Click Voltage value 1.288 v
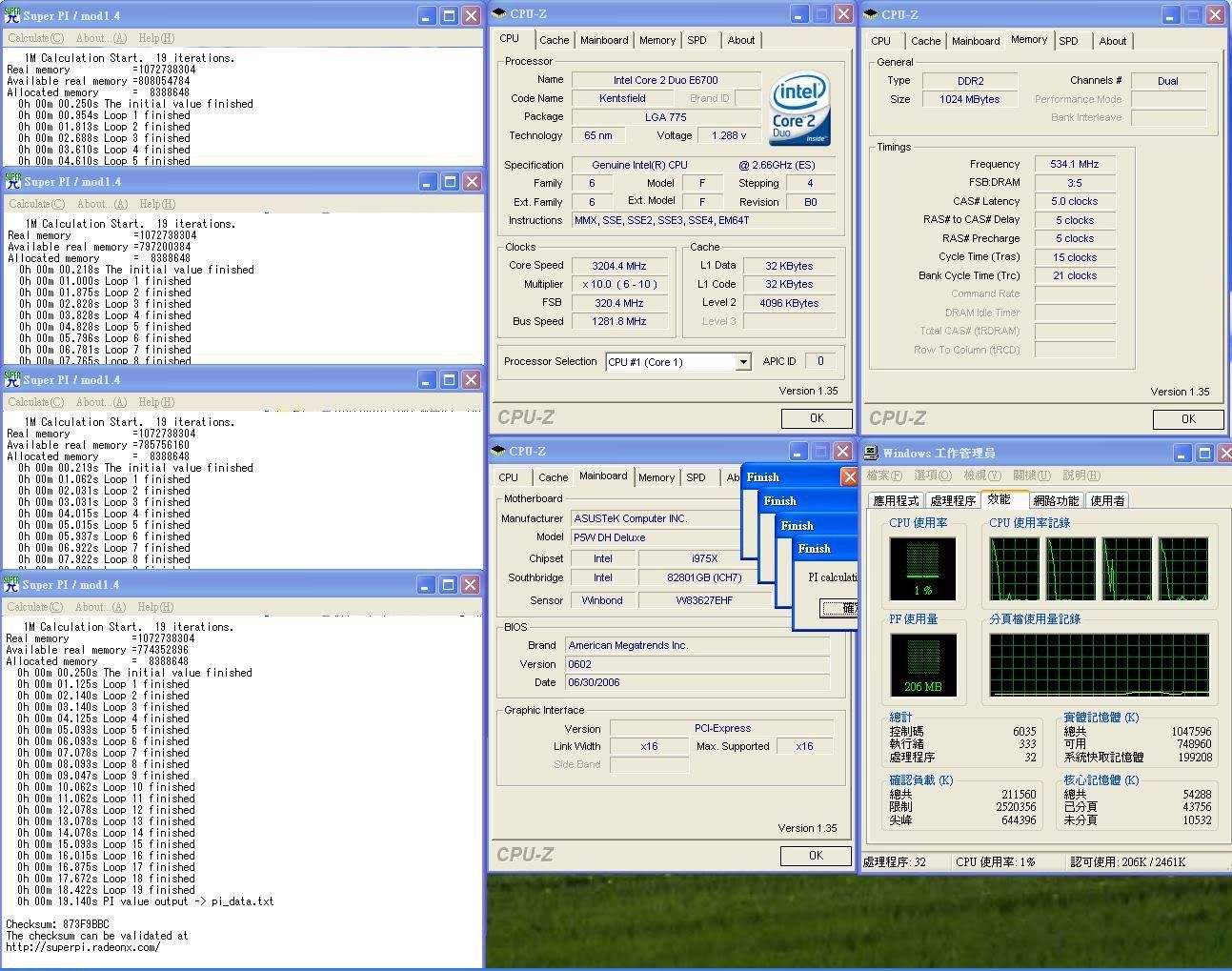1232x971 pixels. [729, 135]
